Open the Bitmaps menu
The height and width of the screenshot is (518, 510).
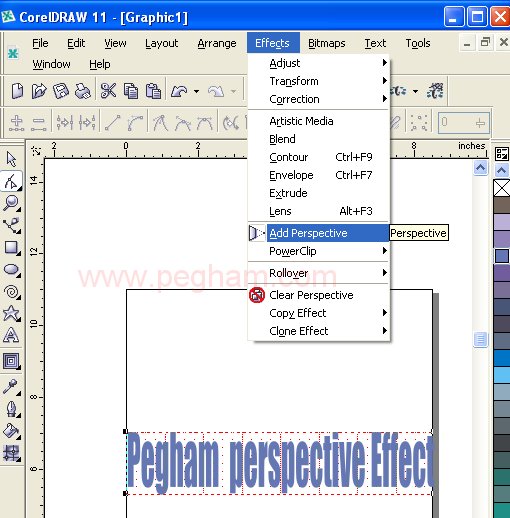pos(327,43)
